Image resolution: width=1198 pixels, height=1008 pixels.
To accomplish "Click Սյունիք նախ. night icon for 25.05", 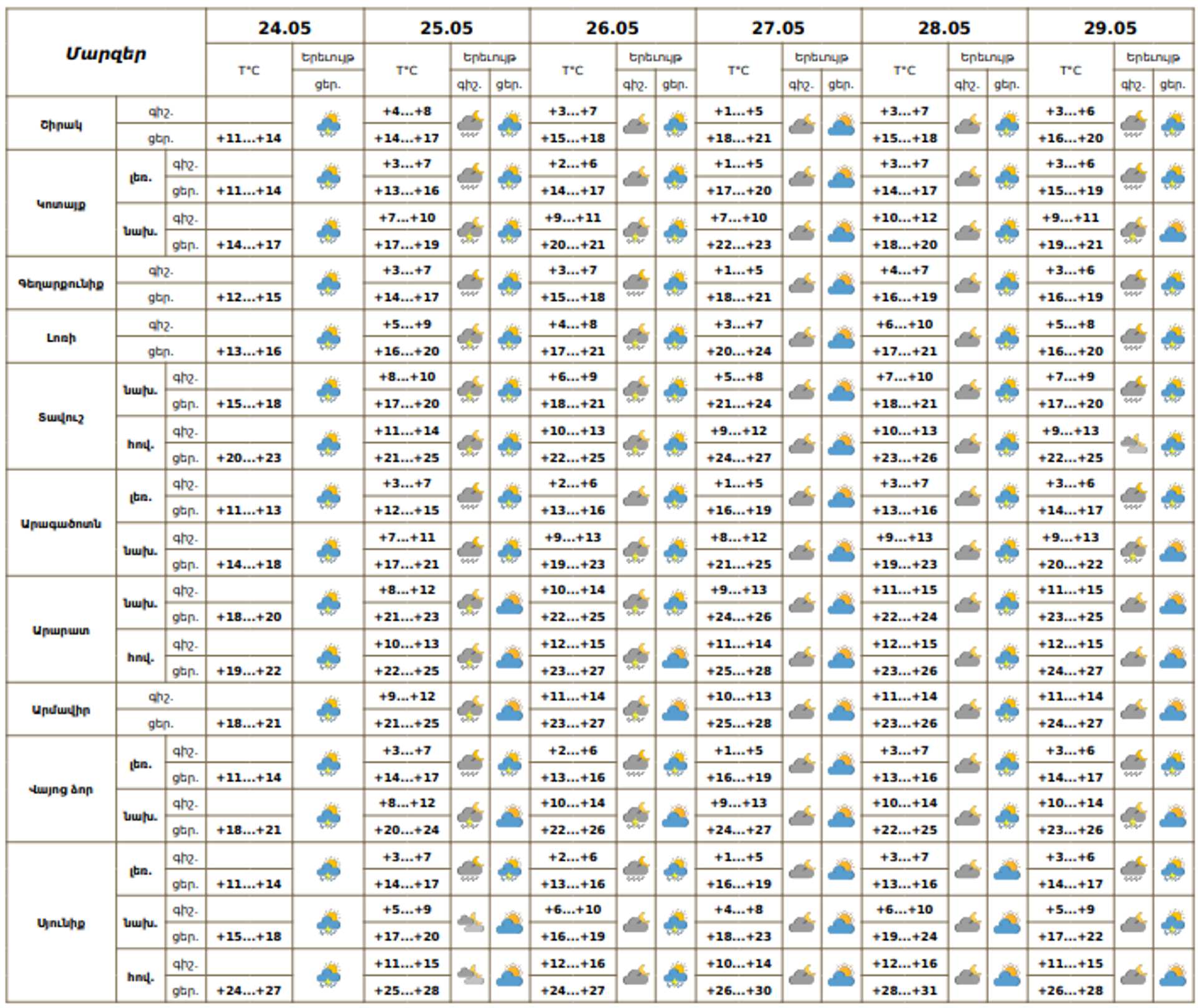I will (470, 923).
